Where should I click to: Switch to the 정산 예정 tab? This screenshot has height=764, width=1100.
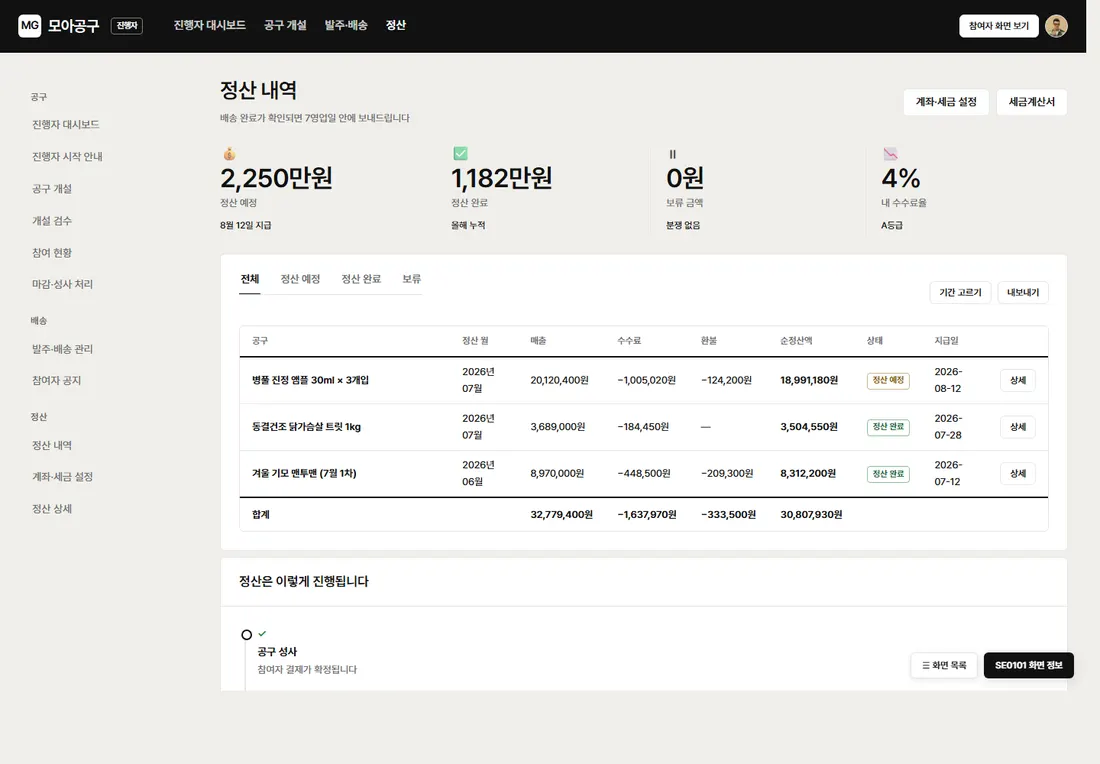(x=300, y=279)
